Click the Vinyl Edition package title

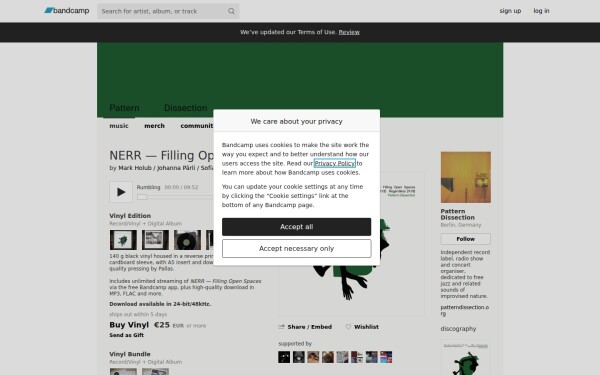coord(130,216)
